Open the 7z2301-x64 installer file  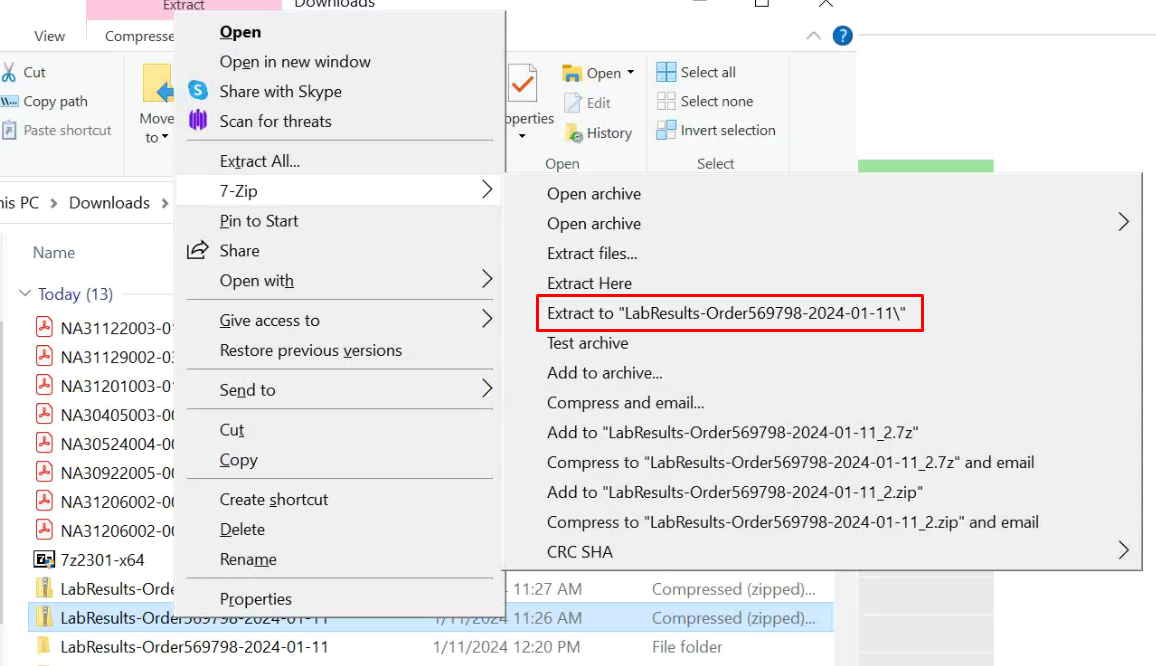click(102, 559)
